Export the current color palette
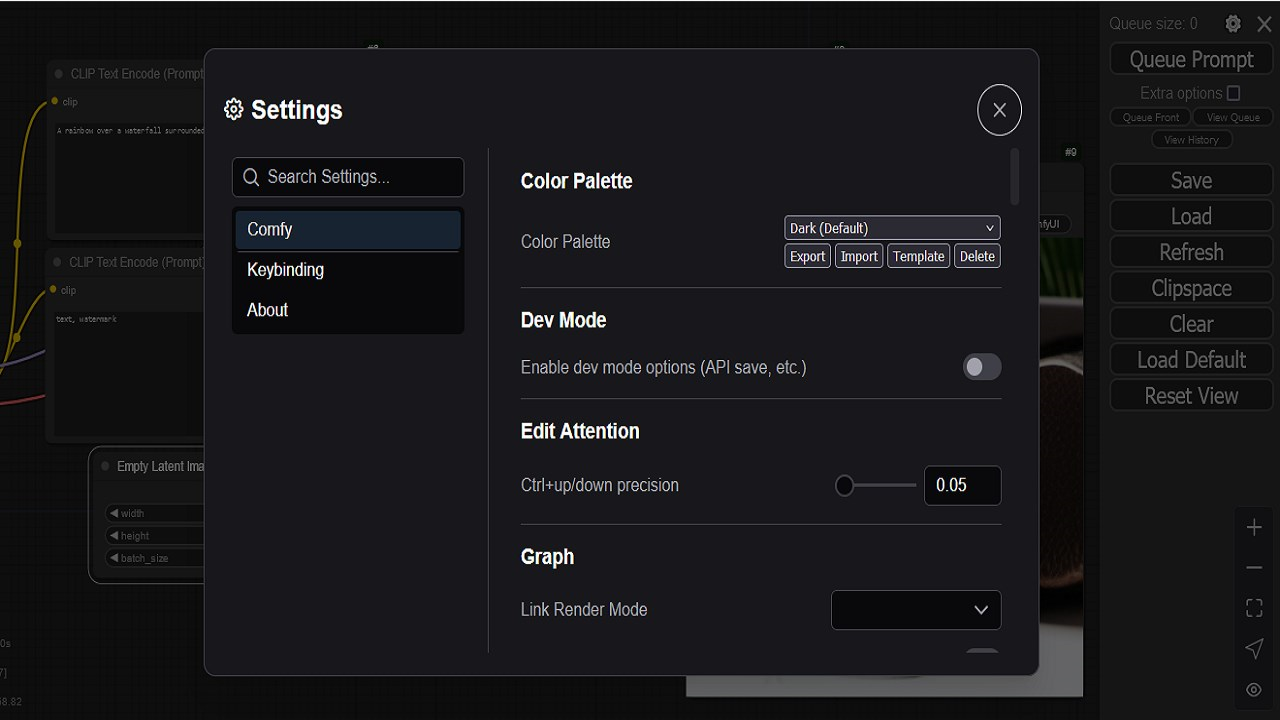1280x720 pixels. 807,256
